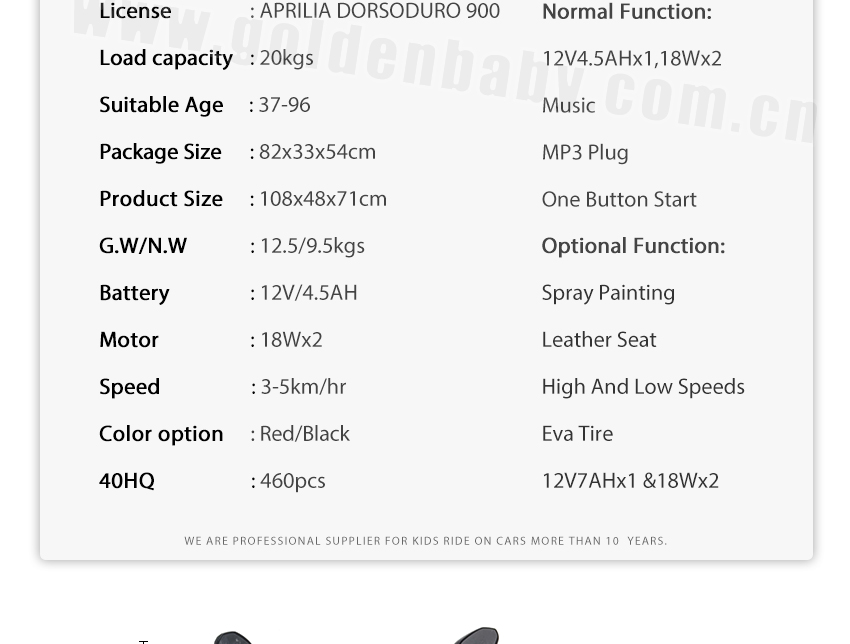Screen dimensions: 850x644
Task: Click the Suitable Age 37-96 value
Action: click(285, 105)
